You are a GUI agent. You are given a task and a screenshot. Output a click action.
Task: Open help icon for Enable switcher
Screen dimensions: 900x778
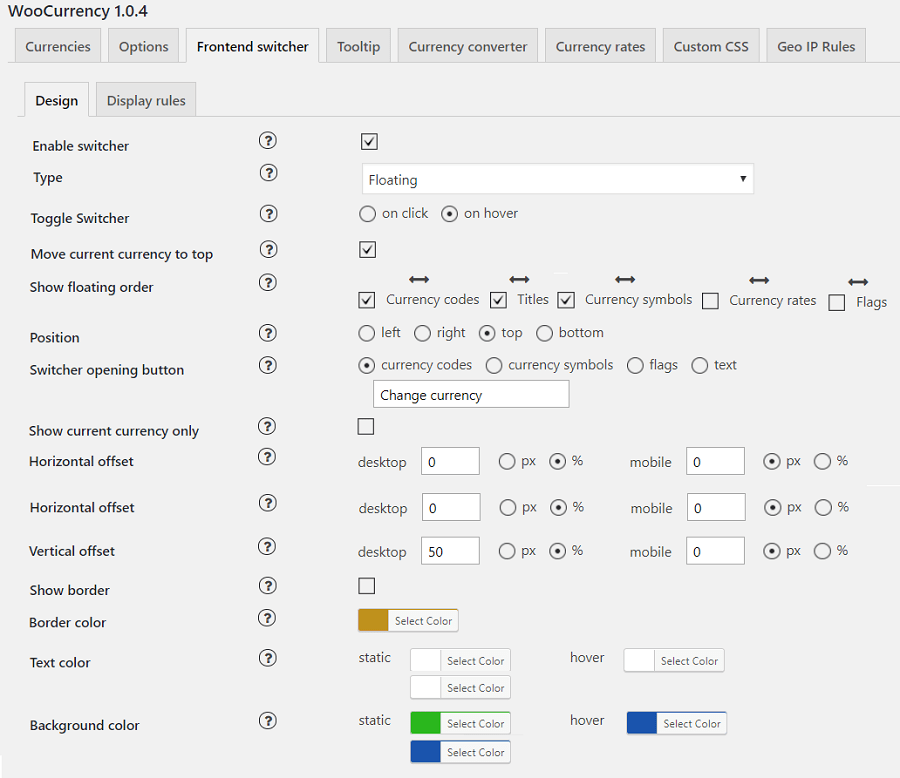(267, 141)
